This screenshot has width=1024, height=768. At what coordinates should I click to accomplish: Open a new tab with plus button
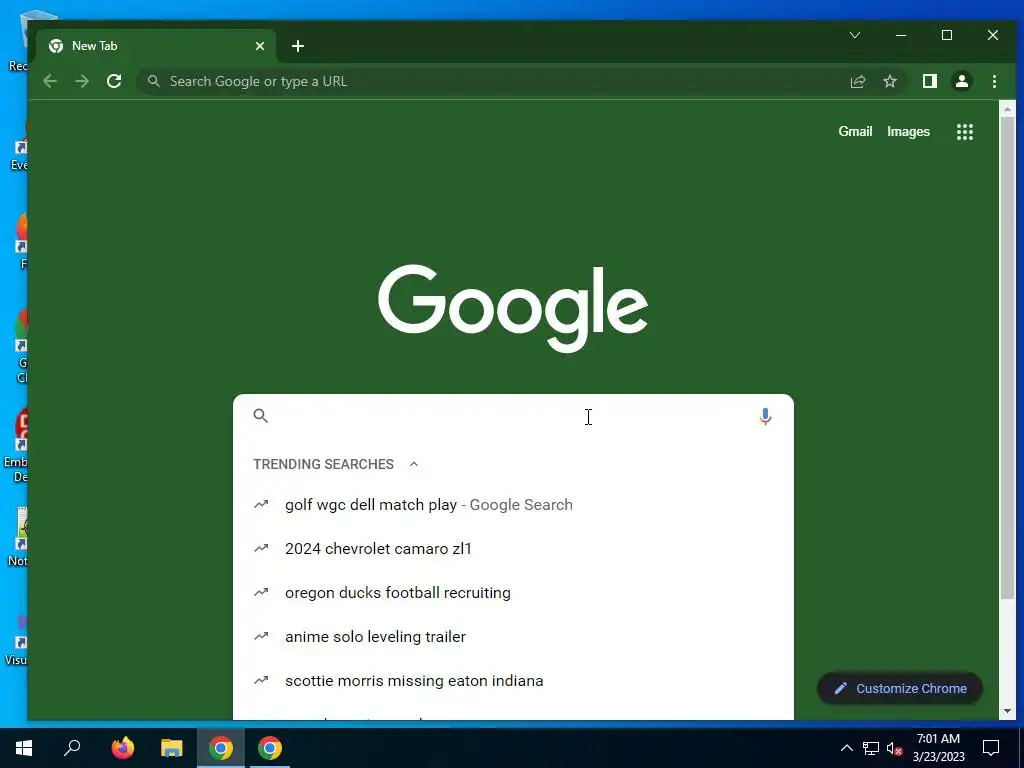(x=298, y=46)
